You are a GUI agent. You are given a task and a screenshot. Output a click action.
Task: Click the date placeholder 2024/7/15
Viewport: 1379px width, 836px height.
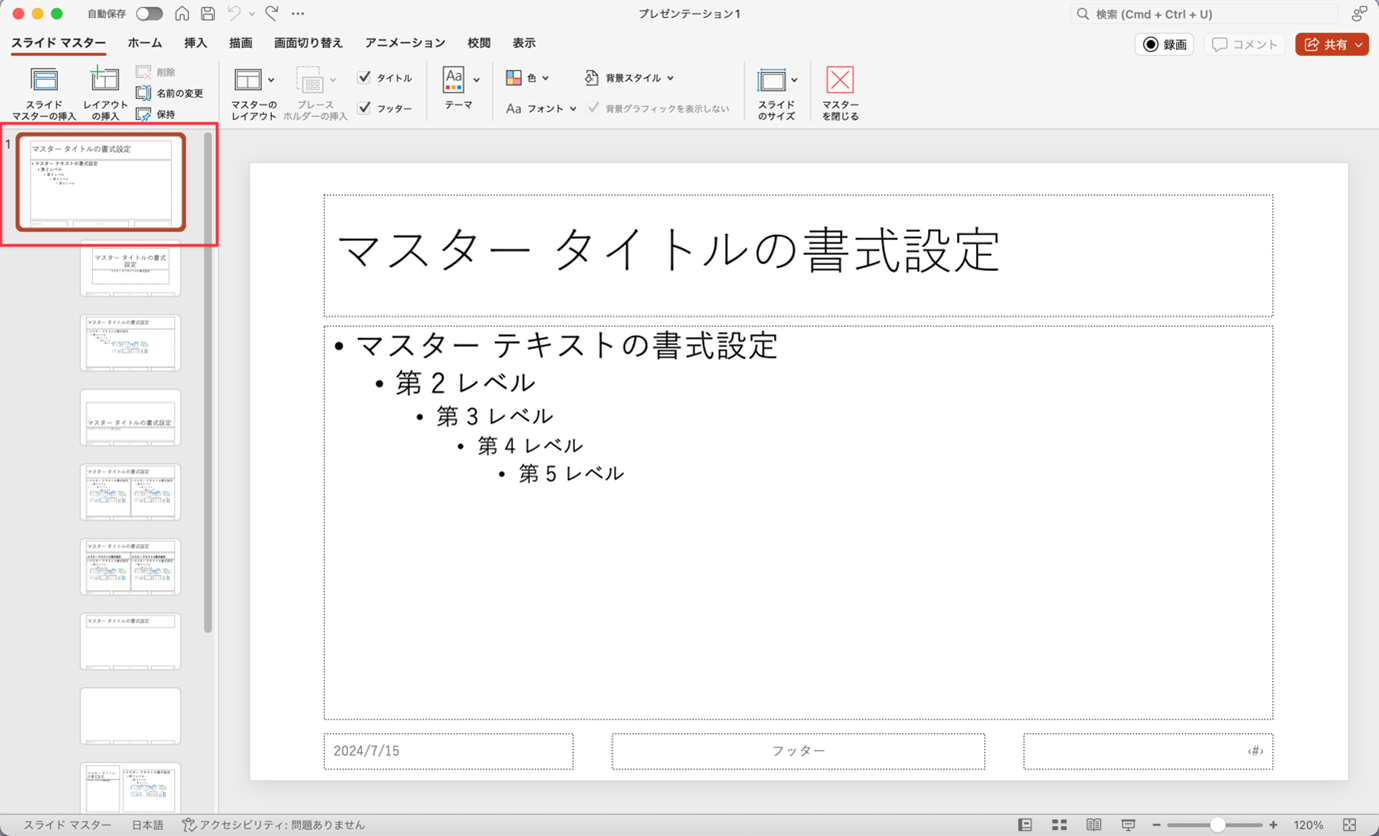tap(448, 751)
